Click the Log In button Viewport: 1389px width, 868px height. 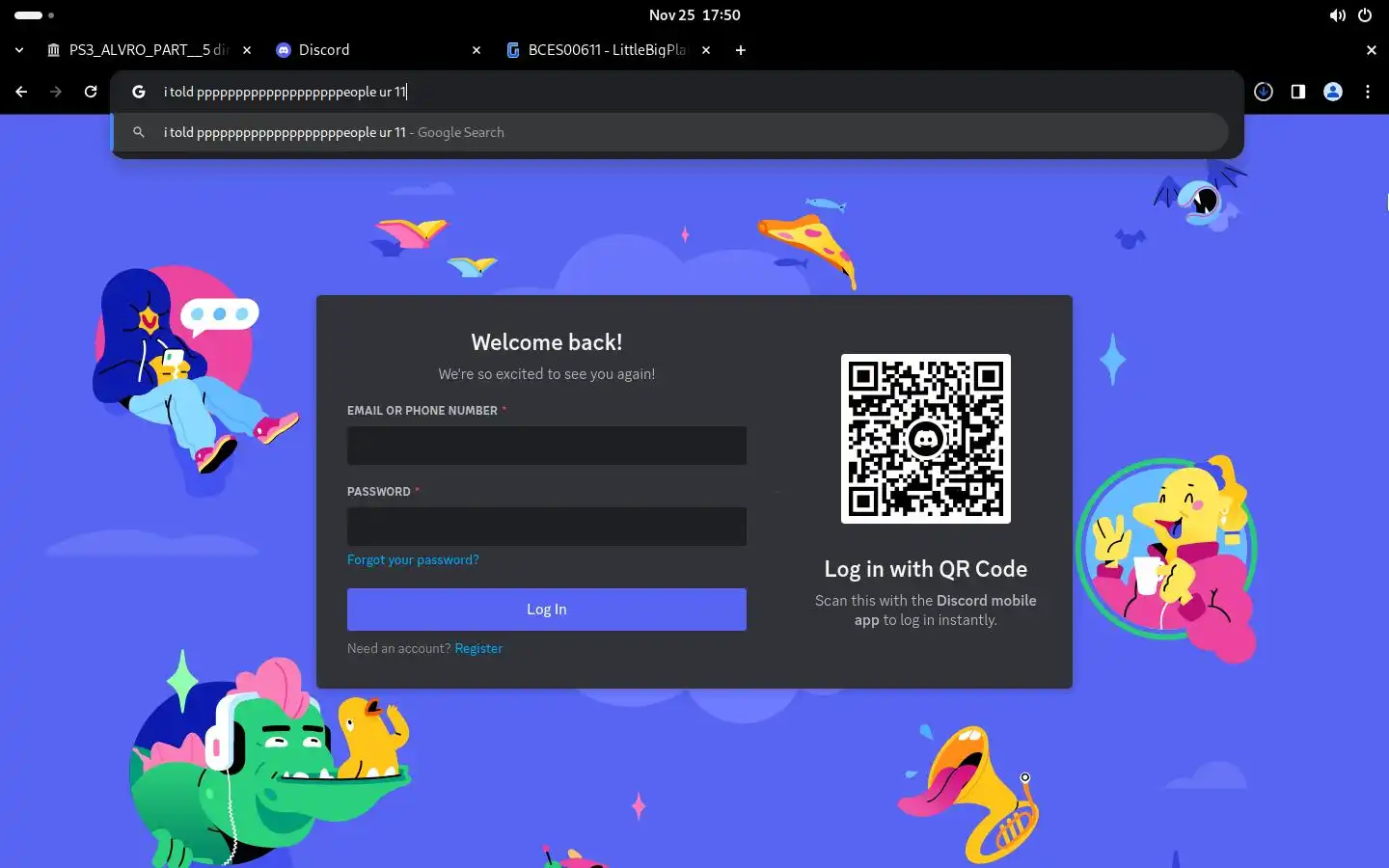547,610
